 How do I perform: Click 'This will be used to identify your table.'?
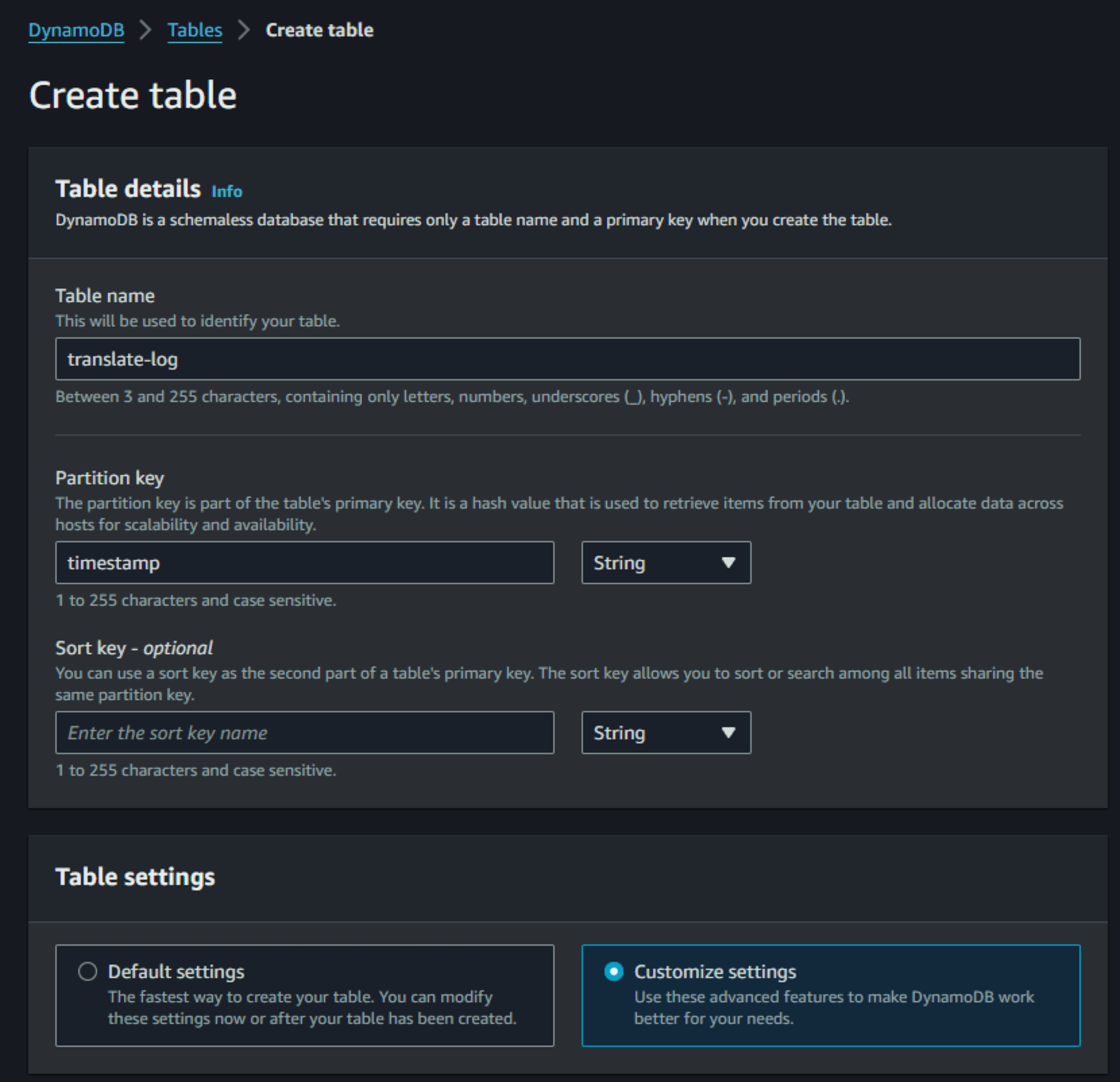(x=198, y=321)
